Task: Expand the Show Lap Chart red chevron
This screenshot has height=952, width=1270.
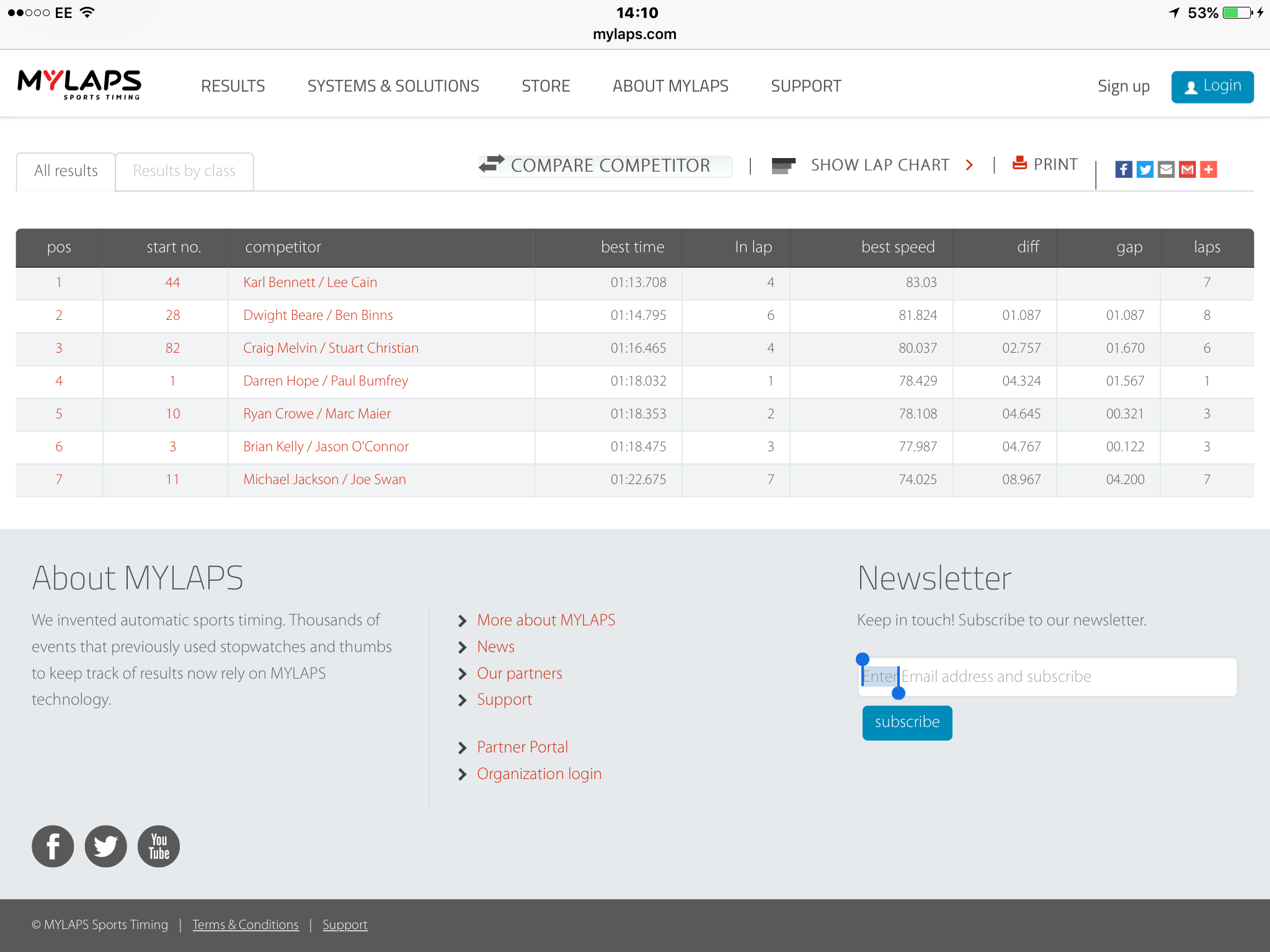Action: (x=969, y=165)
